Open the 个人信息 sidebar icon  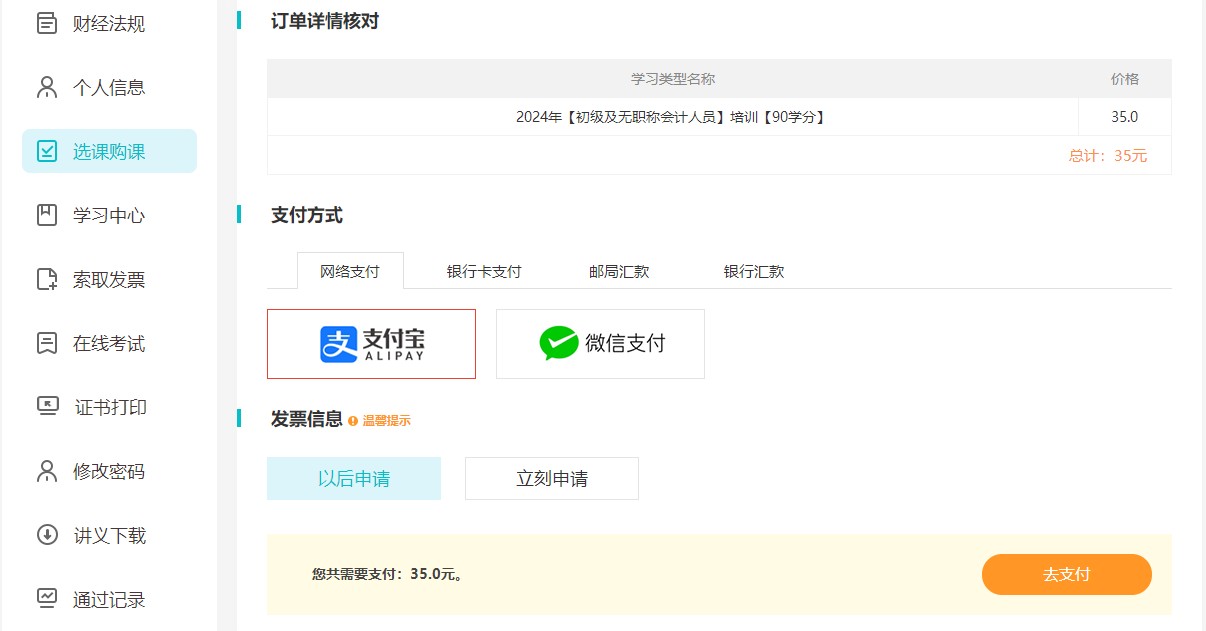click(x=46, y=87)
